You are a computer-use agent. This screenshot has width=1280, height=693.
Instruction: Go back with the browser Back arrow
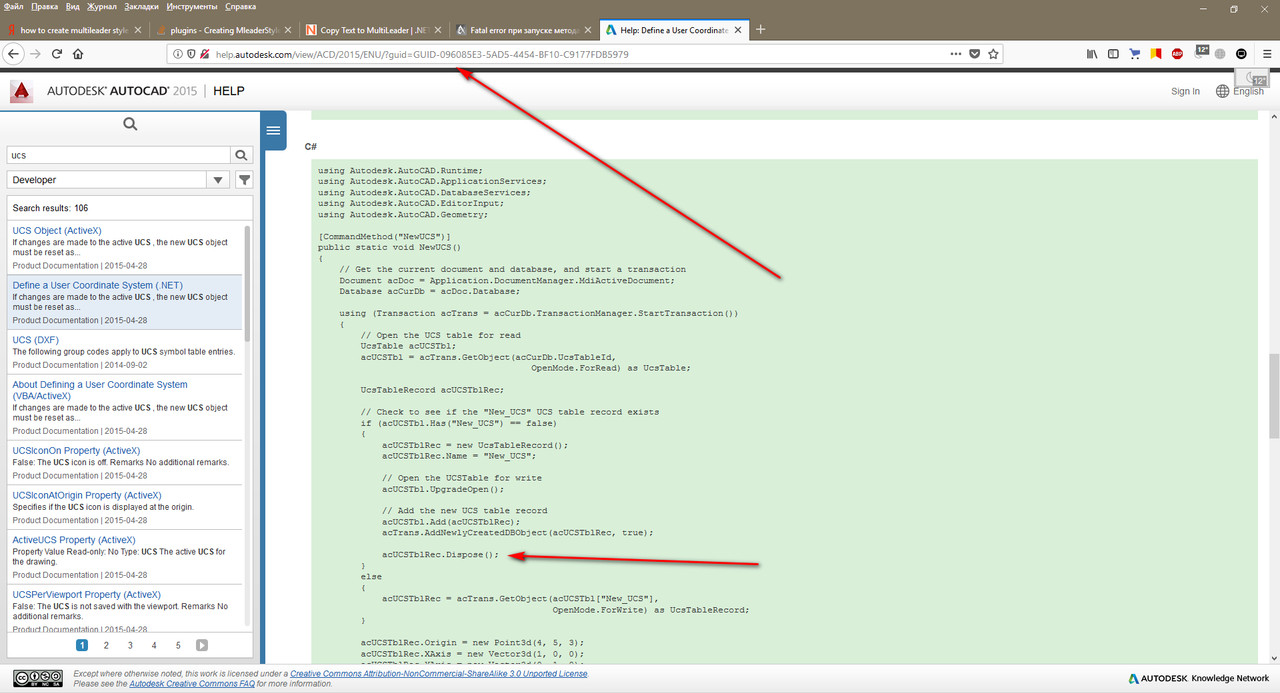(x=14, y=54)
